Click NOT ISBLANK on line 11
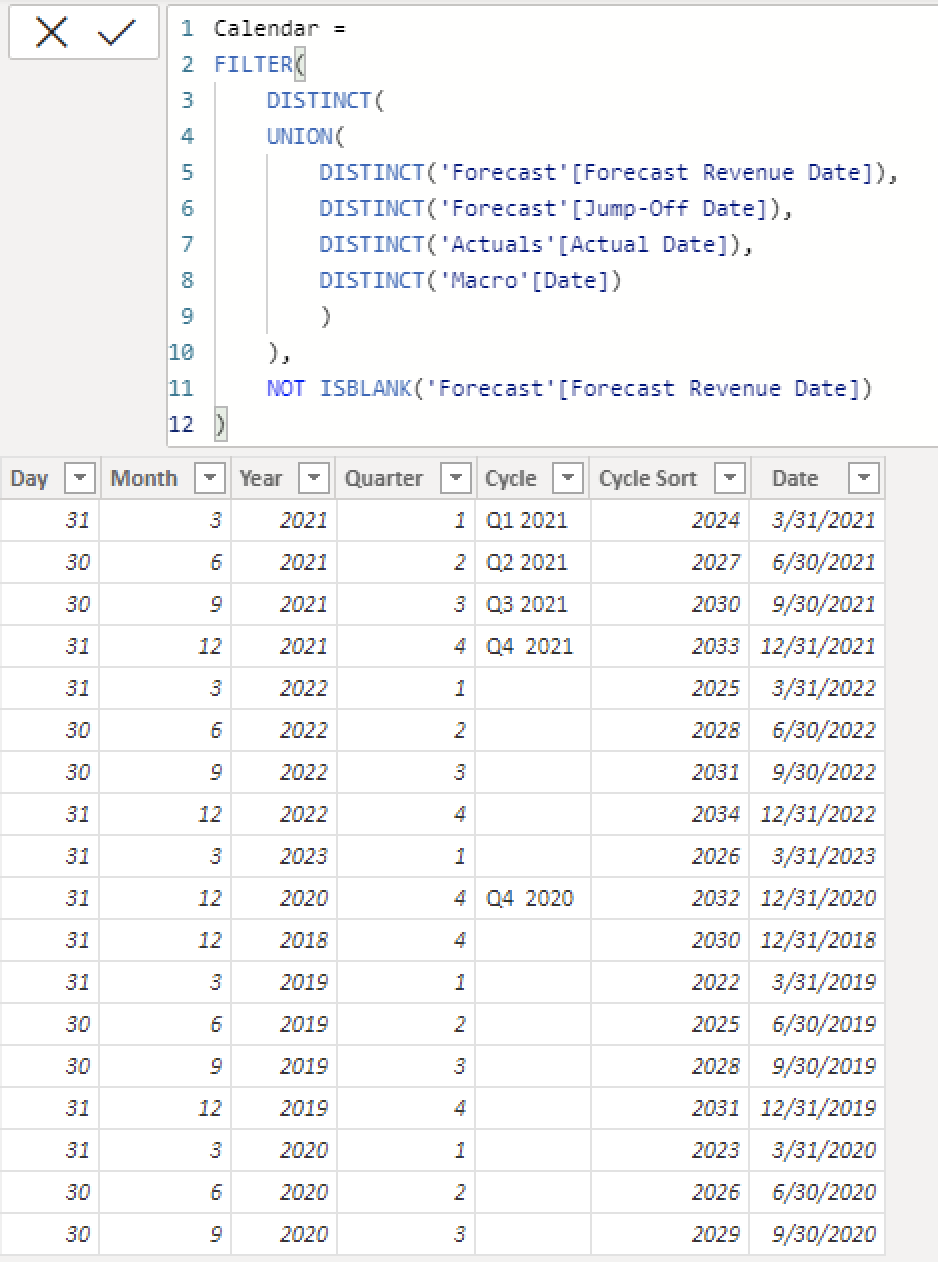Image resolution: width=938 pixels, height=1262 pixels. pyautogui.click(x=339, y=389)
